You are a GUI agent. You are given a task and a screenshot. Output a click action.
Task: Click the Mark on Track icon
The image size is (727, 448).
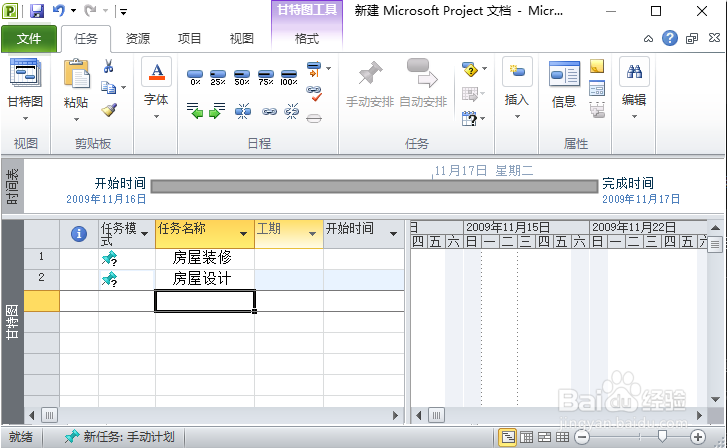(x=314, y=69)
